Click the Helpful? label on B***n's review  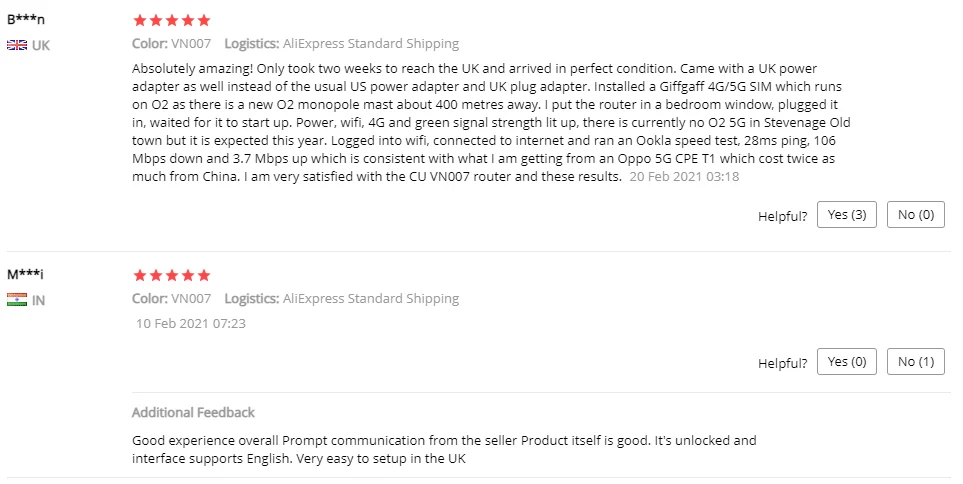pos(782,216)
